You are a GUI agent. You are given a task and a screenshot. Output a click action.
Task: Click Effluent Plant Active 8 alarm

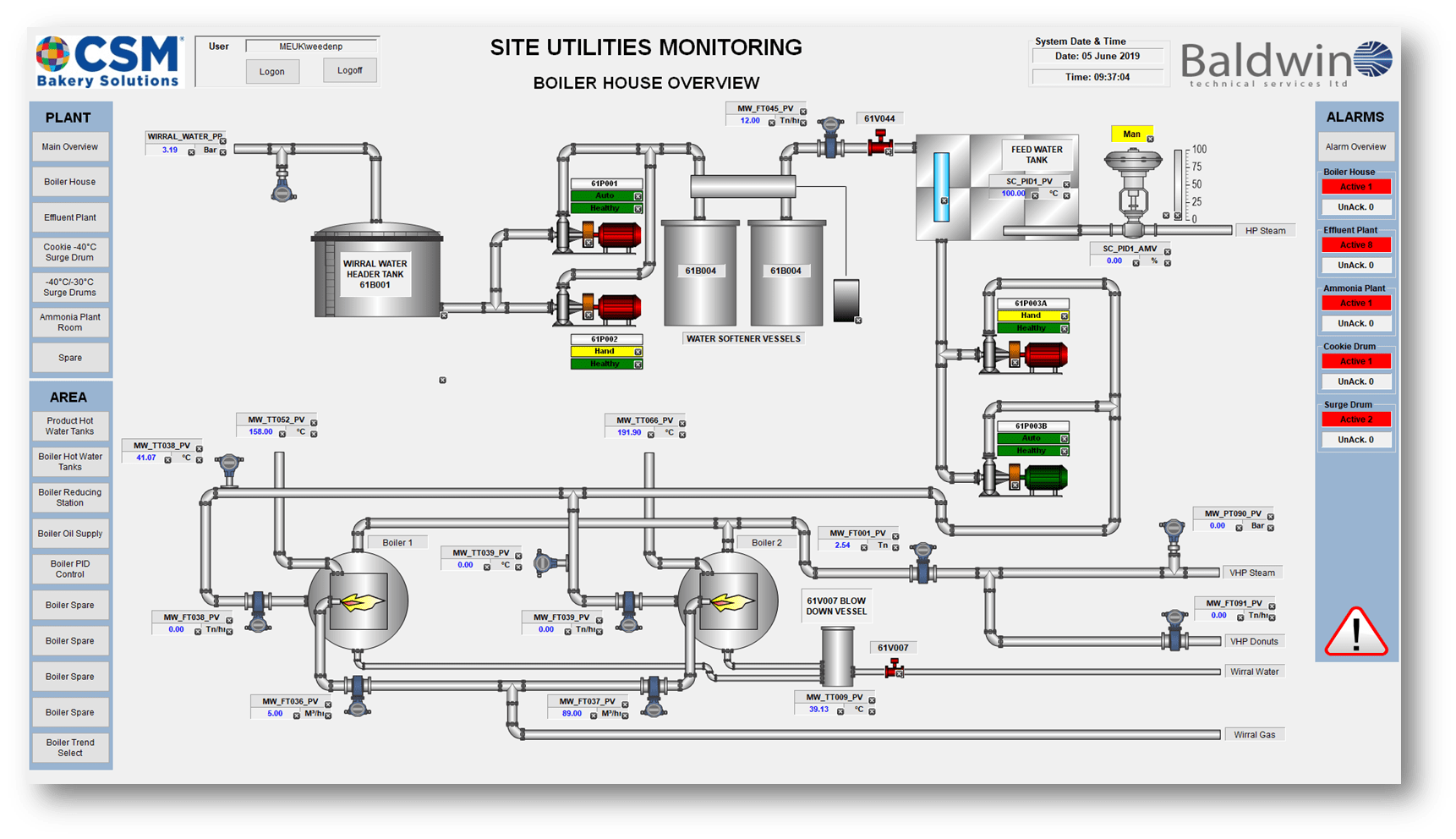[1355, 245]
